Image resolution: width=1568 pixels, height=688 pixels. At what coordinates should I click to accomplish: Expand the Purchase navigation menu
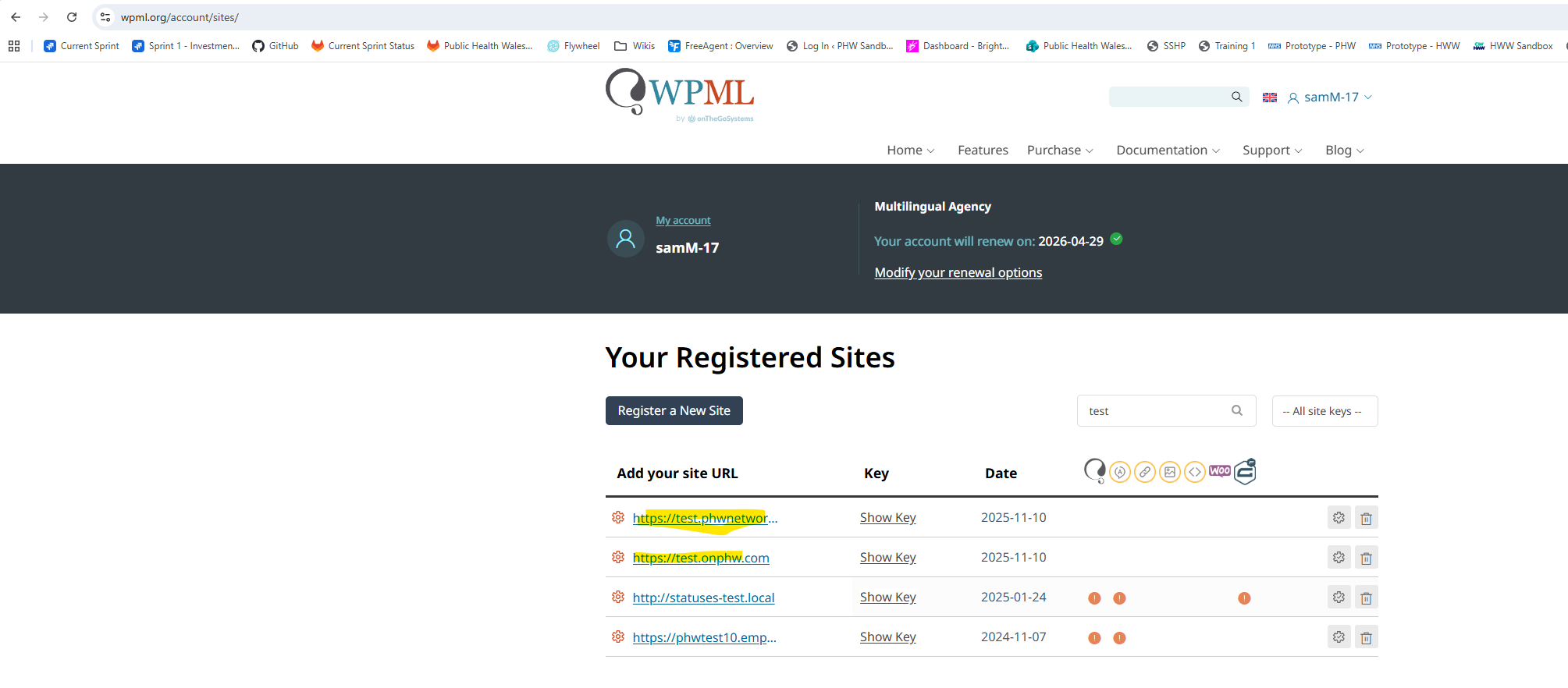(1060, 151)
